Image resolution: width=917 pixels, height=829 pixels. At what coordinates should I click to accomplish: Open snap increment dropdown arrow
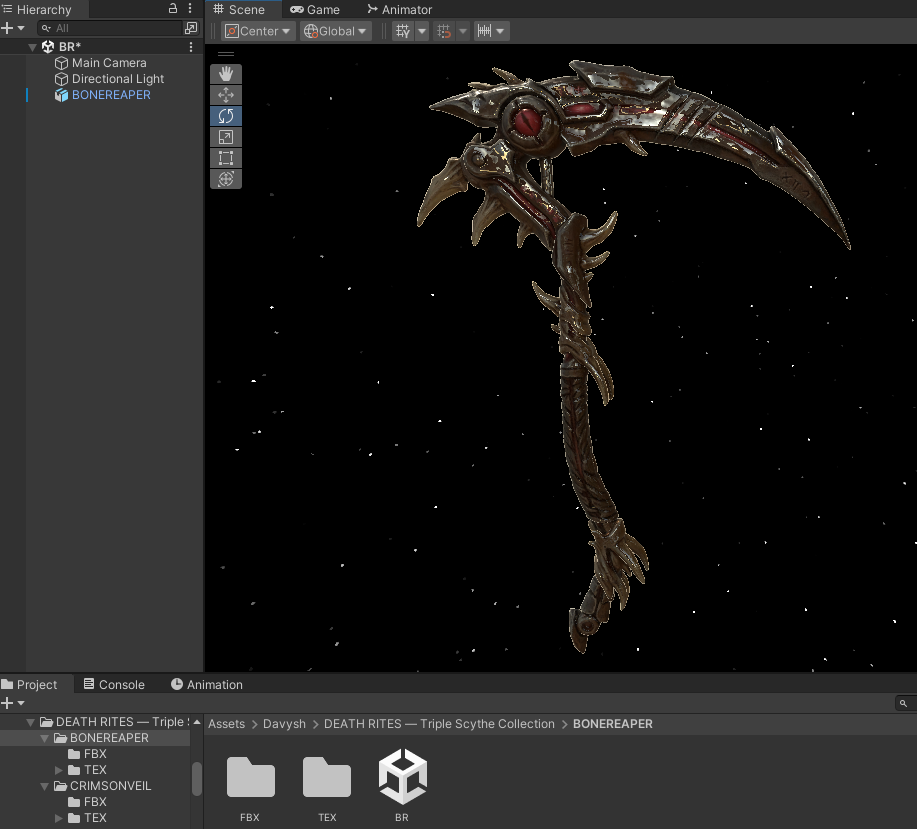(500, 31)
